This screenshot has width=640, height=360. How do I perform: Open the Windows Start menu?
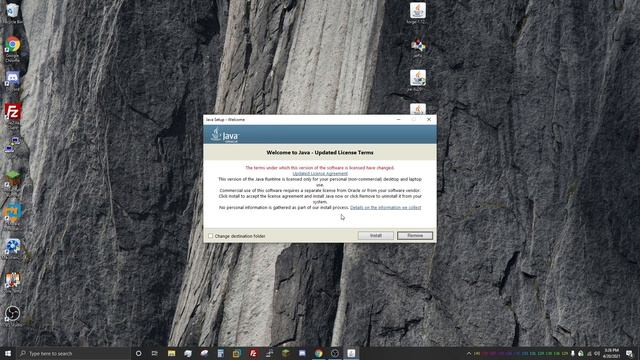[x=8, y=353]
